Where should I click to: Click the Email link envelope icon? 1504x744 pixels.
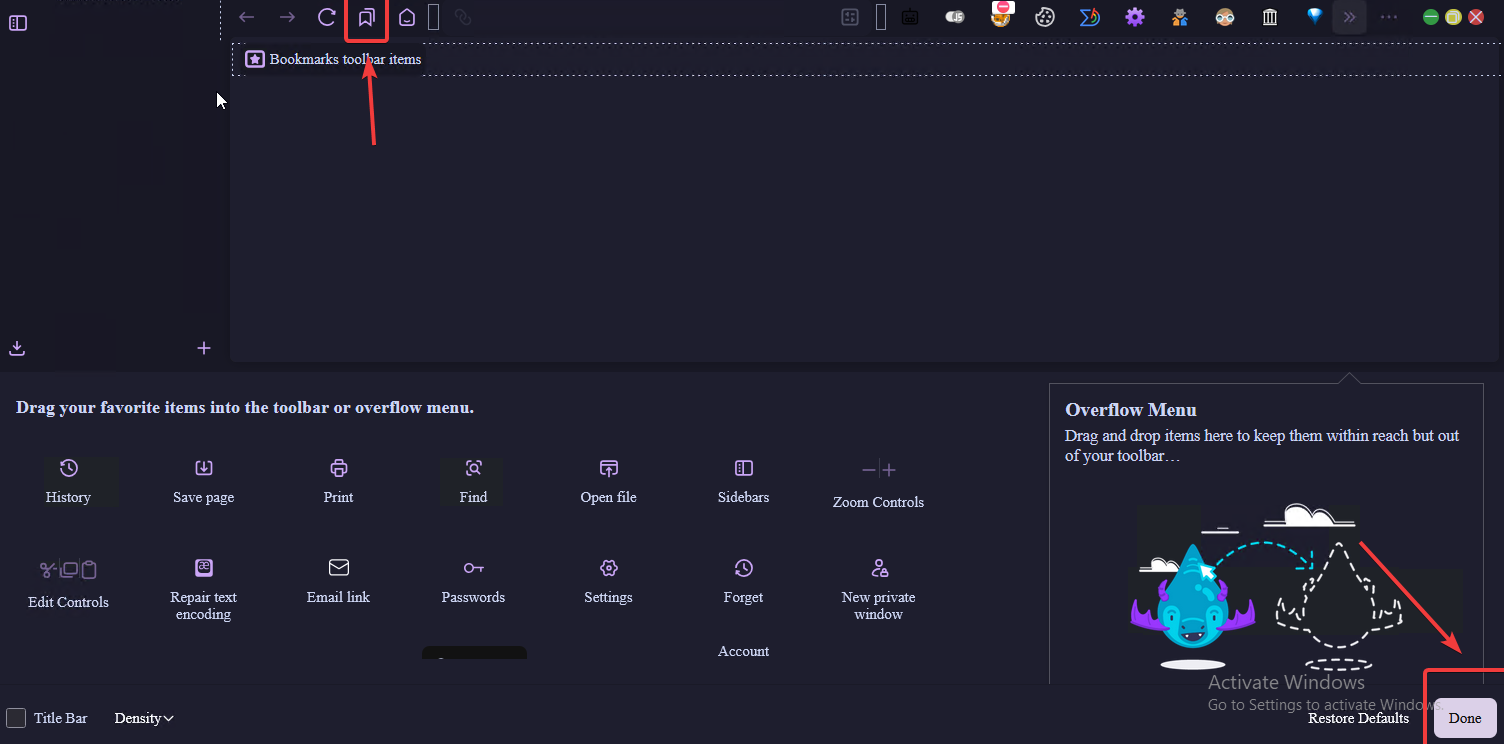click(338, 568)
